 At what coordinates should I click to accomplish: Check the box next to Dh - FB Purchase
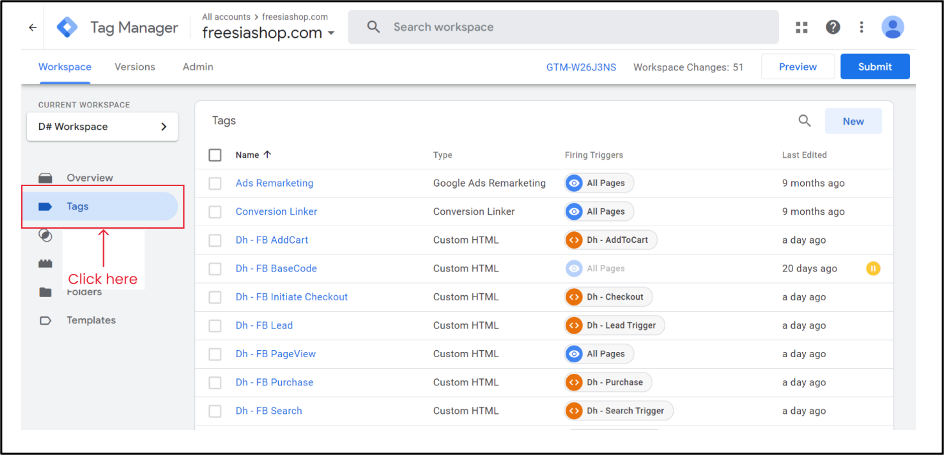click(x=215, y=383)
